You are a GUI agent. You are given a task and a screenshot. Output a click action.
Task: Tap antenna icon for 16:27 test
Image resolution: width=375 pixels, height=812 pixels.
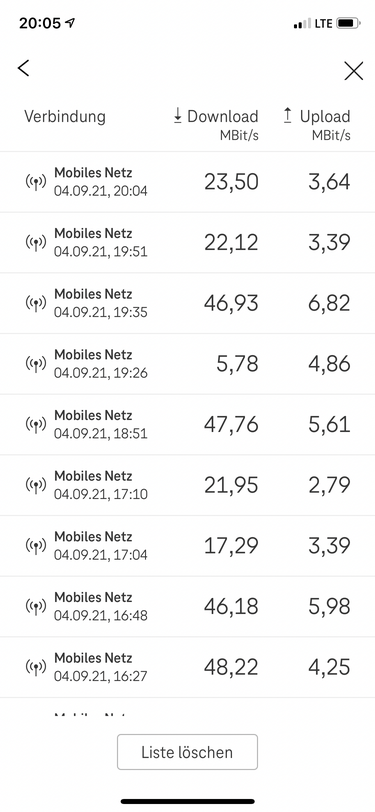click(x=36, y=667)
